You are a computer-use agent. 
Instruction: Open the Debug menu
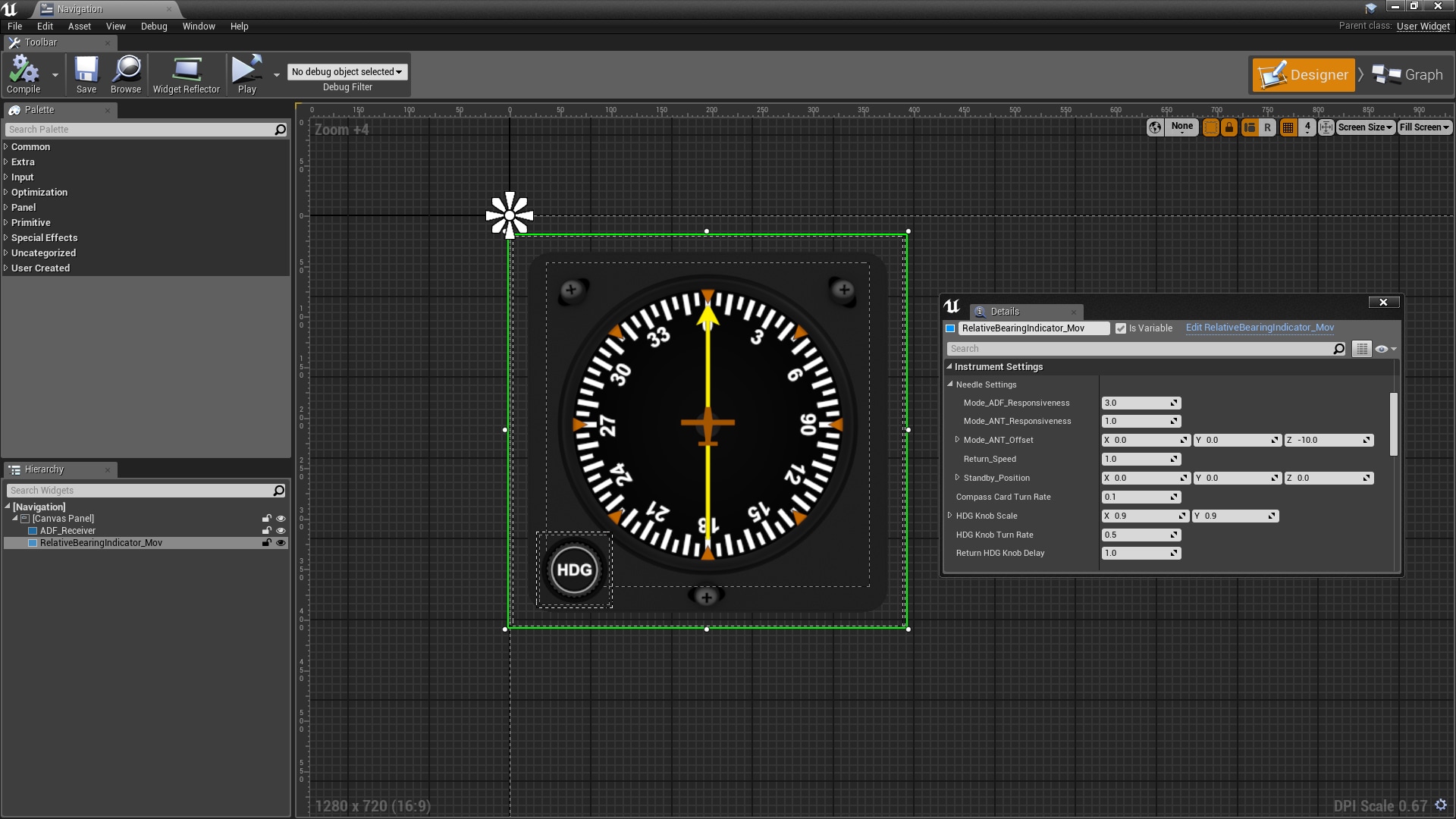pos(154,27)
